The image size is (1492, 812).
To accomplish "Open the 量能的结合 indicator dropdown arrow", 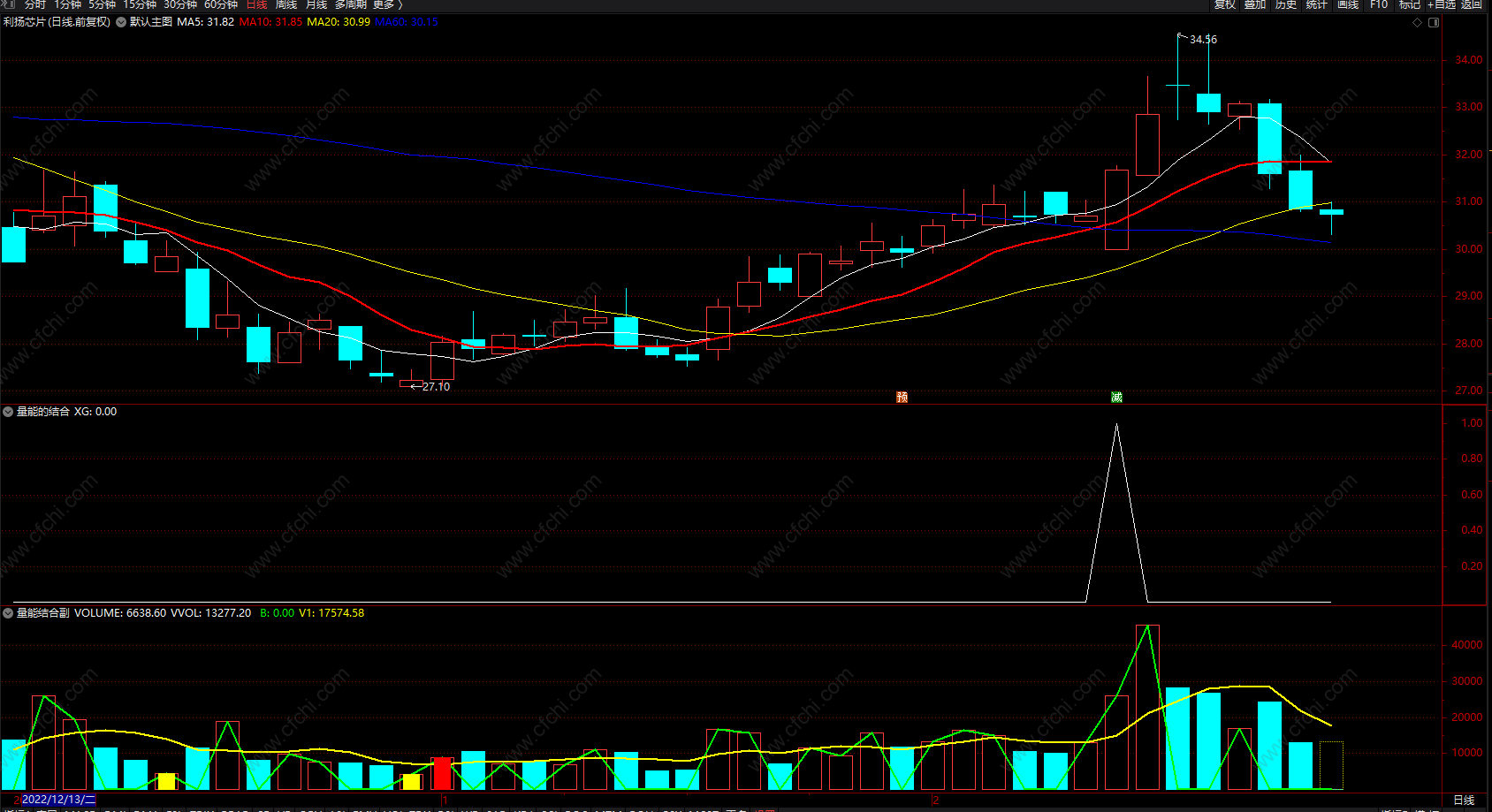I will coord(8,412).
